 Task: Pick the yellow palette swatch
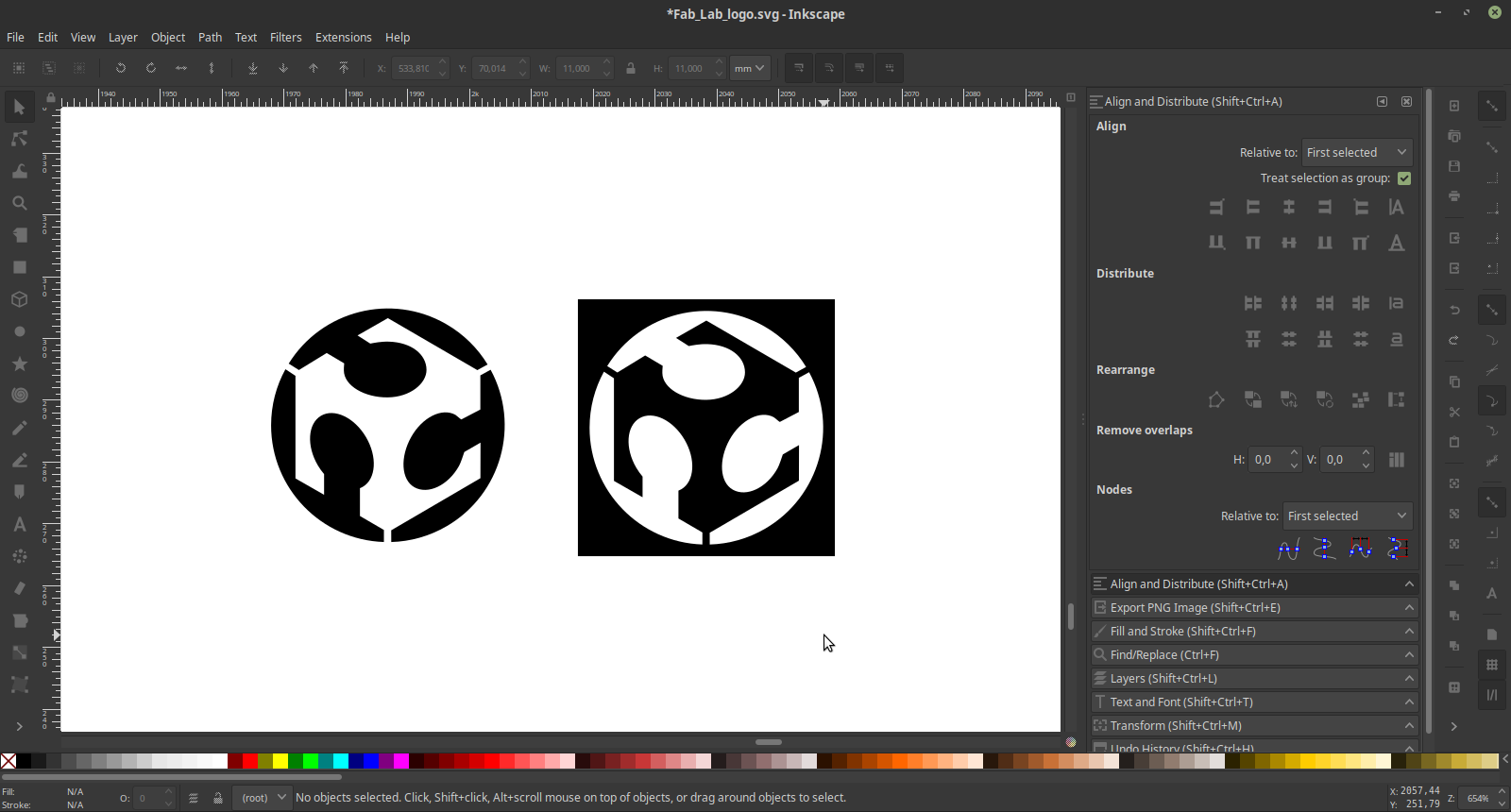(x=280, y=761)
